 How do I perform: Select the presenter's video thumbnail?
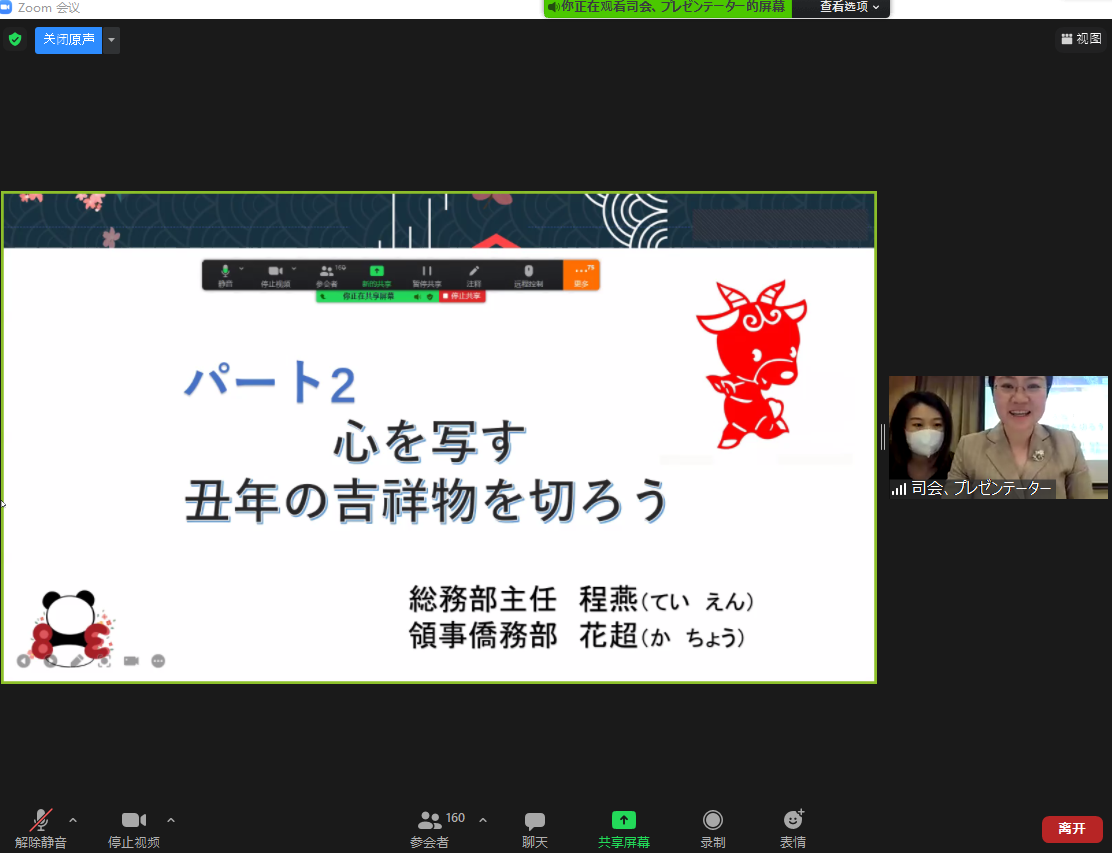coord(998,437)
